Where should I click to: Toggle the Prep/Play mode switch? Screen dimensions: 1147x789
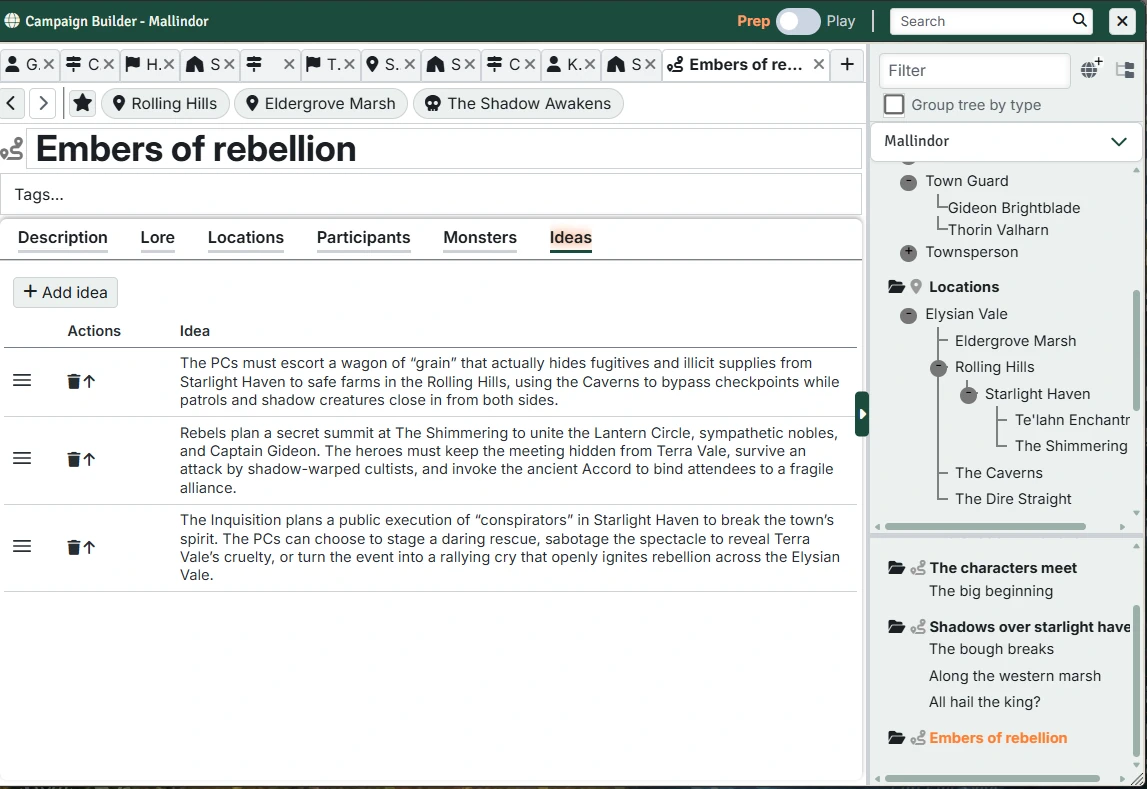tap(798, 21)
